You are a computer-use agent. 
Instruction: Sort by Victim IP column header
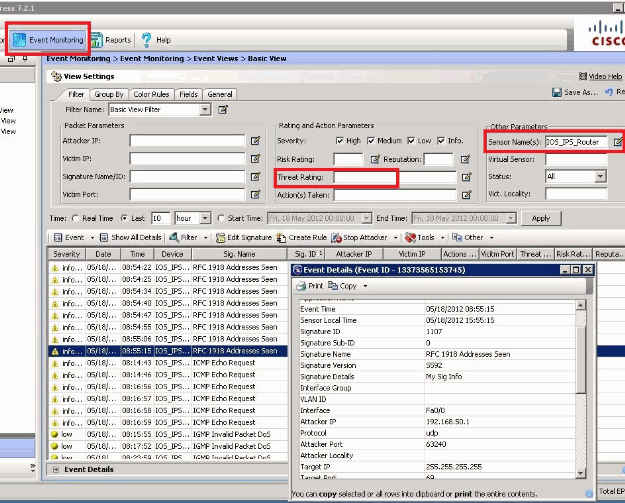point(412,254)
